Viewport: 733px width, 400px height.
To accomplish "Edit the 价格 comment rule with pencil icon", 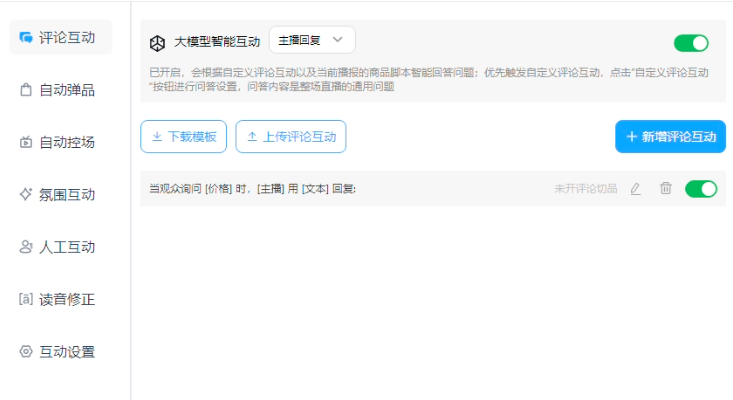I will tap(635, 189).
